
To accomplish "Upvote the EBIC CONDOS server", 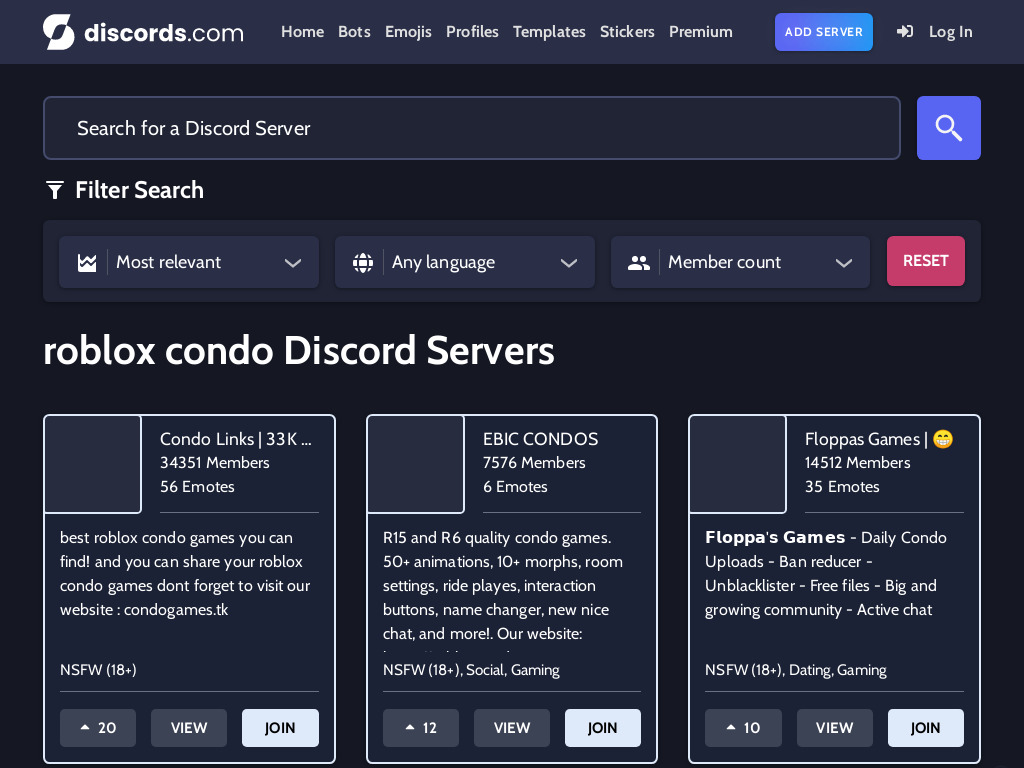I will coord(420,727).
